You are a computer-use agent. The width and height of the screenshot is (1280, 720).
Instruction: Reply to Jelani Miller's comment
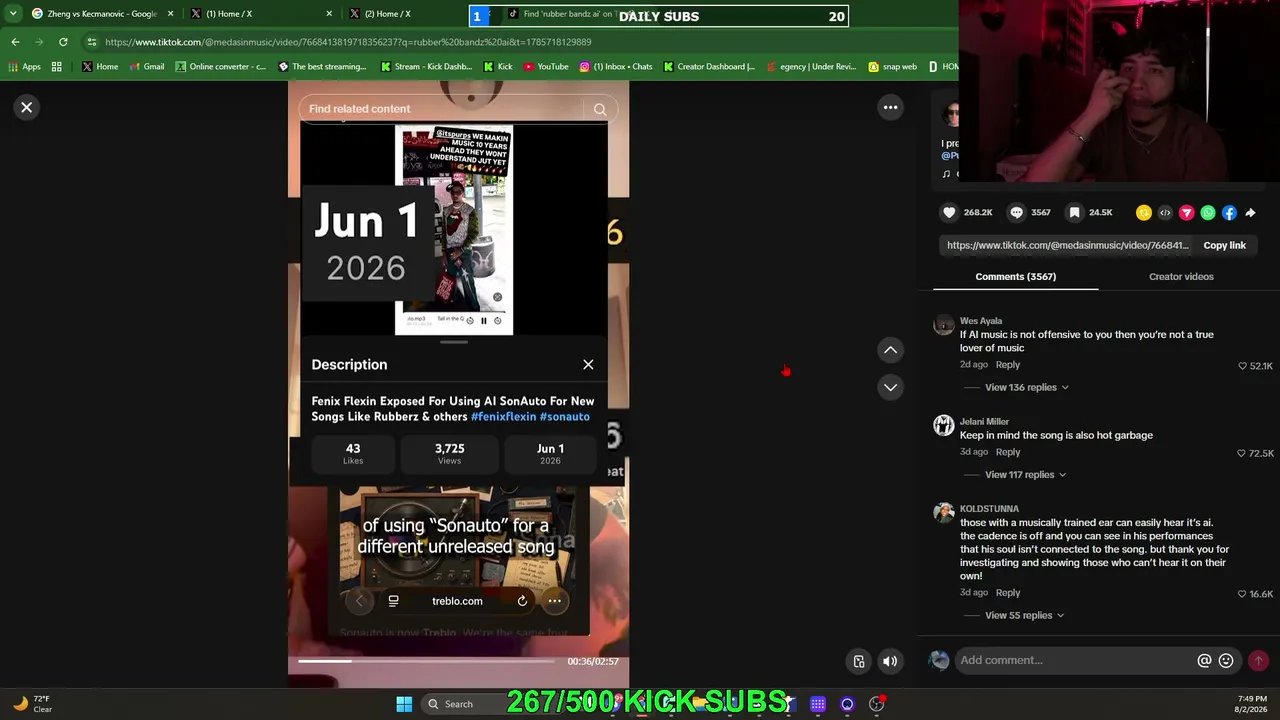tap(1007, 452)
